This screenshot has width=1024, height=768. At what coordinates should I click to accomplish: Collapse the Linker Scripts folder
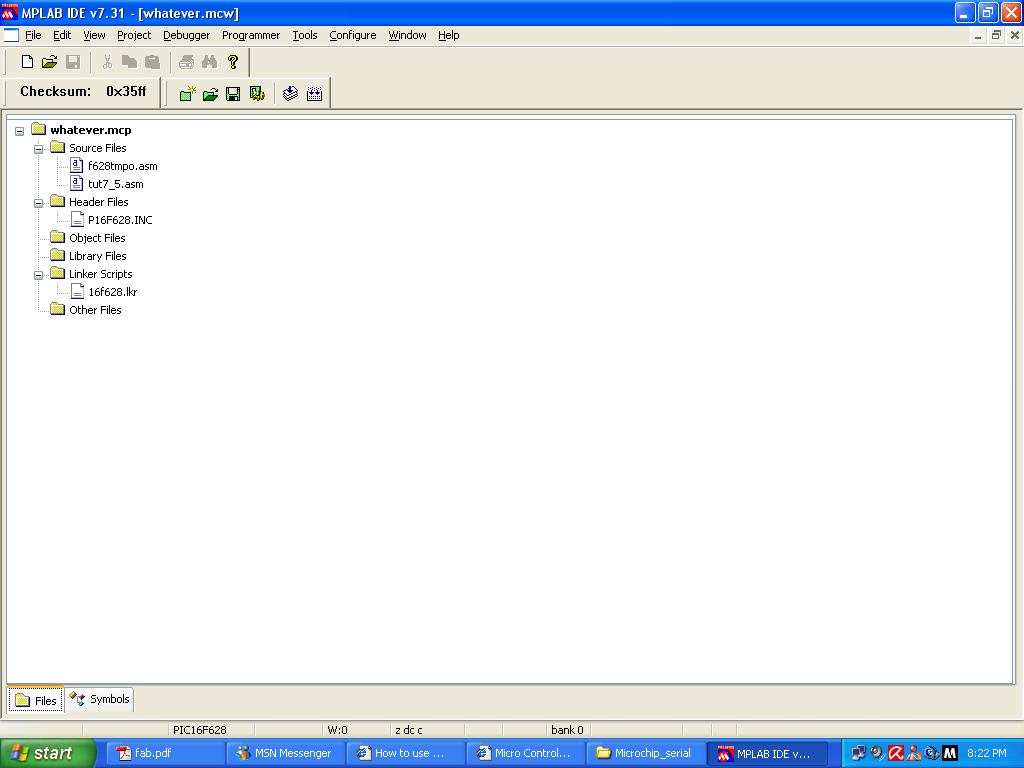tap(39, 275)
